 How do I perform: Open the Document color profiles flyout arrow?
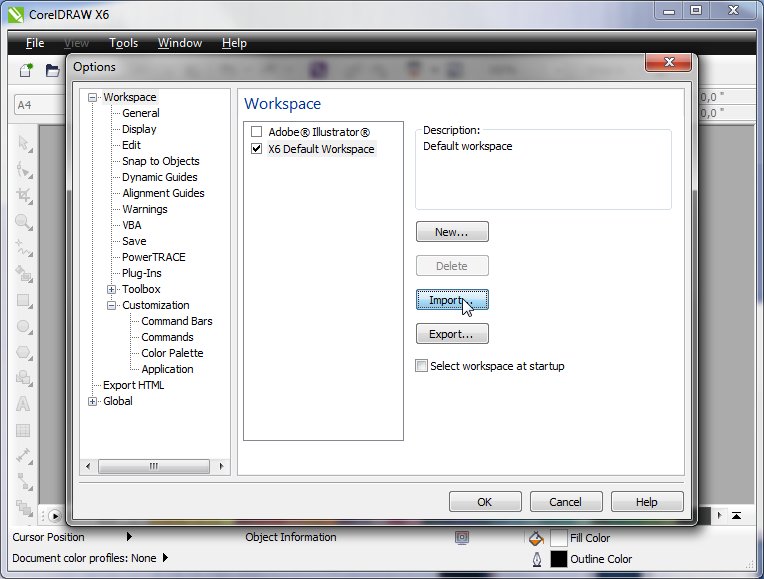point(165,558)
